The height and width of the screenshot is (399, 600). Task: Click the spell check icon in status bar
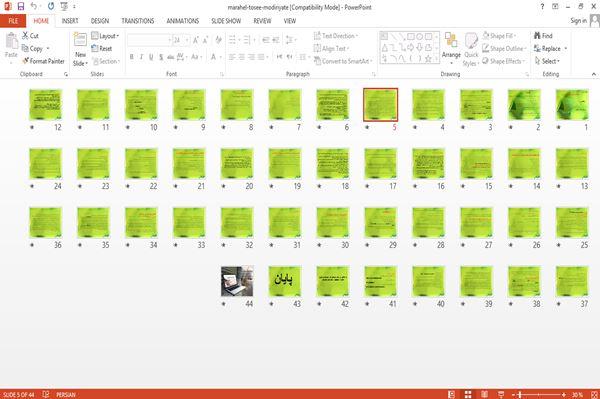46,394
